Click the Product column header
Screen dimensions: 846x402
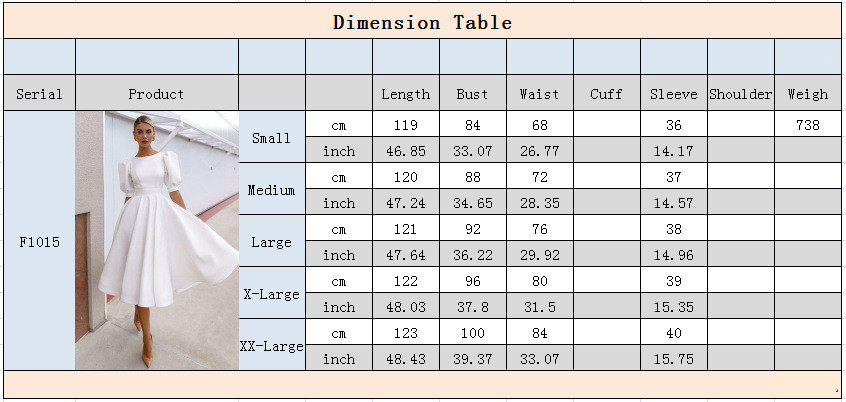click(157, 93)
